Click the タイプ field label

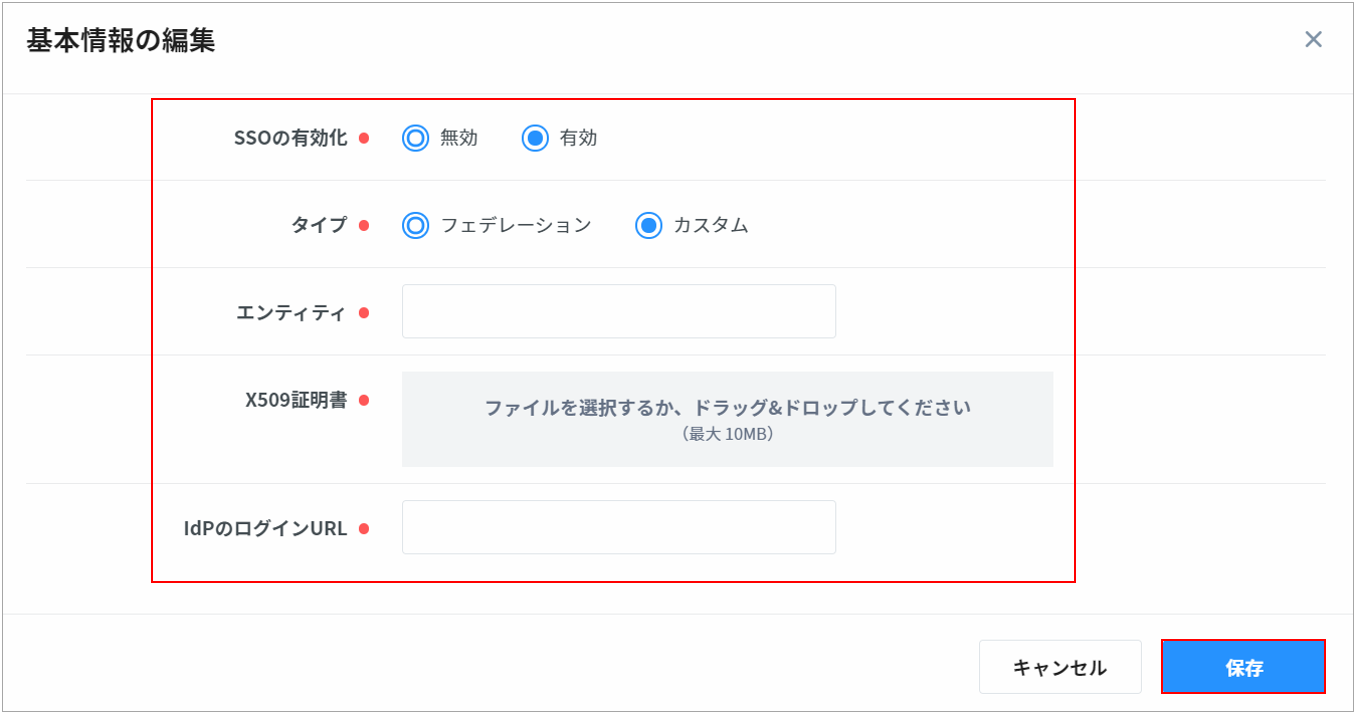click(x=319, y=225)
